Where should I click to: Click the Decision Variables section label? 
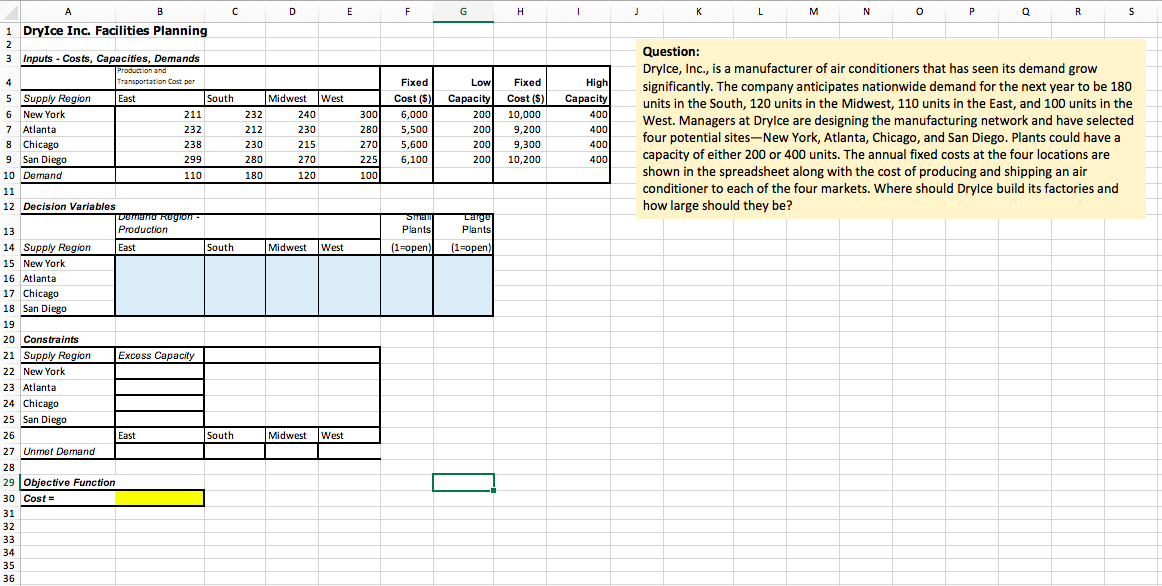pyautogui.click(x=70, y=207)
